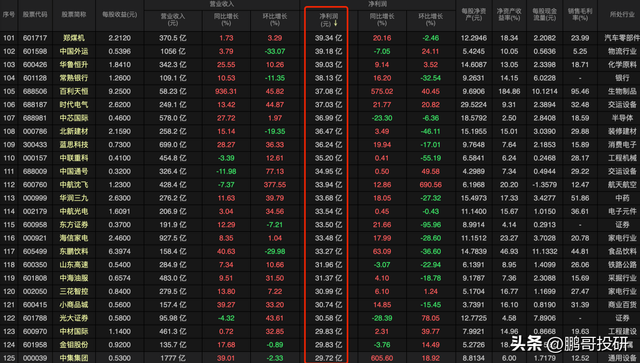Select the 所处行业 column header
Image resolution: width=640 pixels, height=363 pixels.
click(x=622, y=15)
